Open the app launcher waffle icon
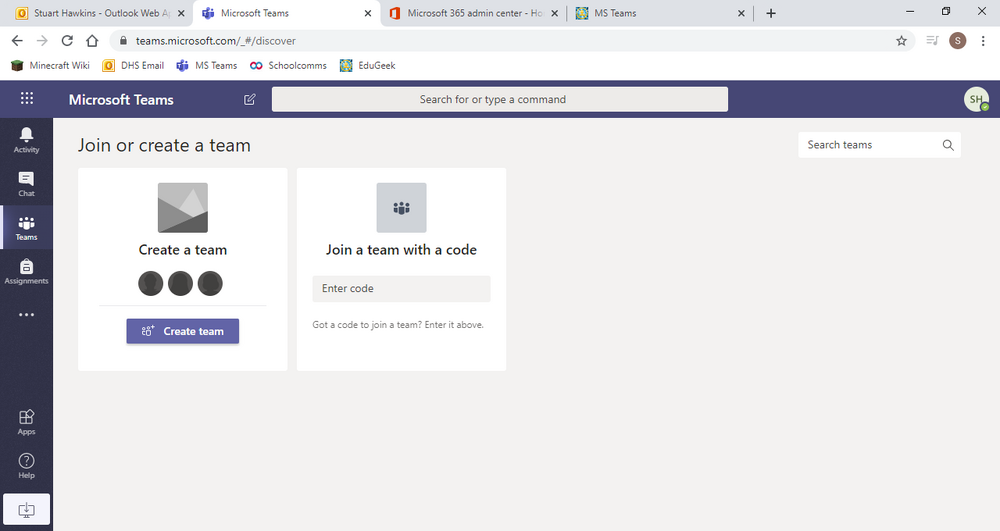 point(27,98)
